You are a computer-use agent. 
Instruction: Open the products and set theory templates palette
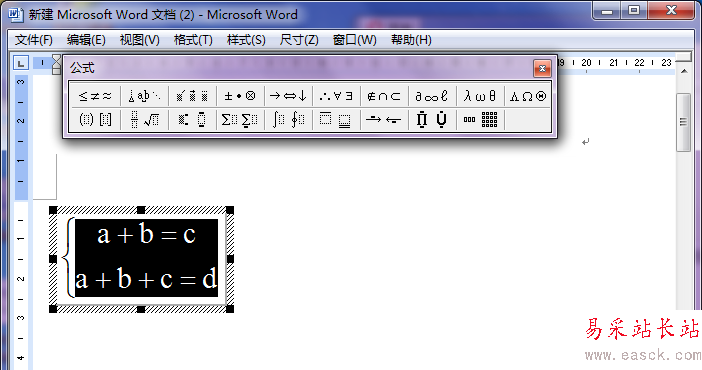pos(432,120)
